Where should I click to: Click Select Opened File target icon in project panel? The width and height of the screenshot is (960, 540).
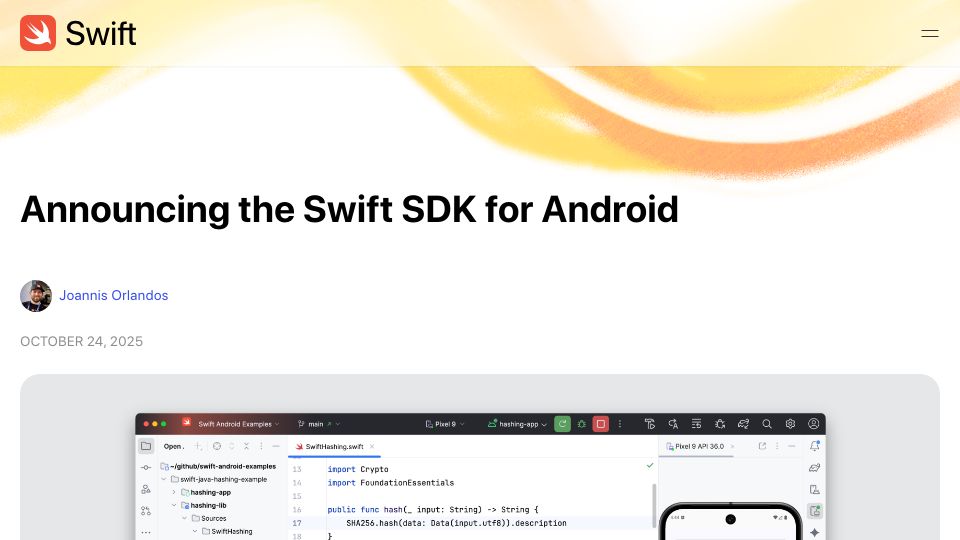pos(217,446)
